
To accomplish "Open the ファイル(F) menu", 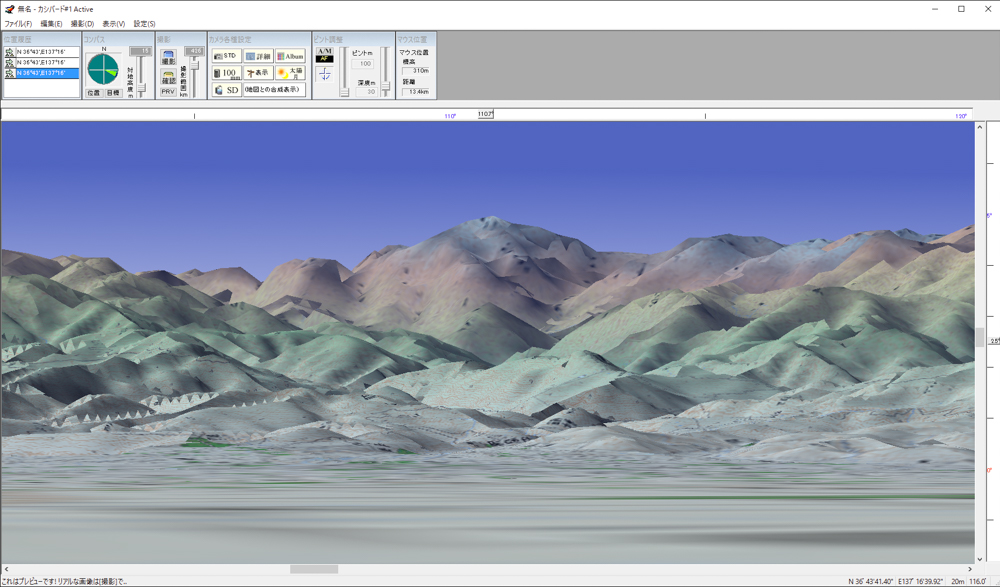I will tap(18, 24).
